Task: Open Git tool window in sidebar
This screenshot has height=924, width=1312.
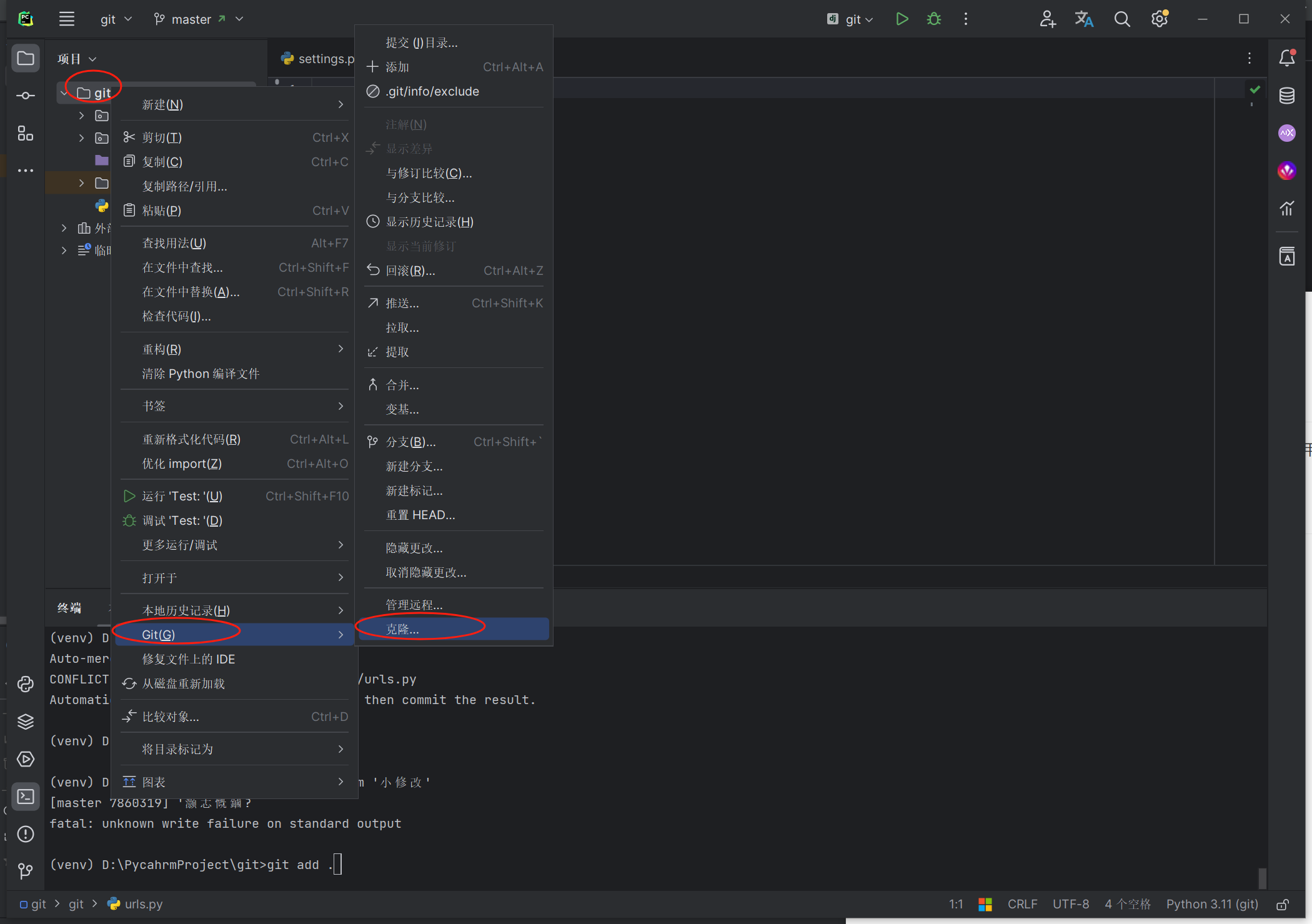Action: 26,871
